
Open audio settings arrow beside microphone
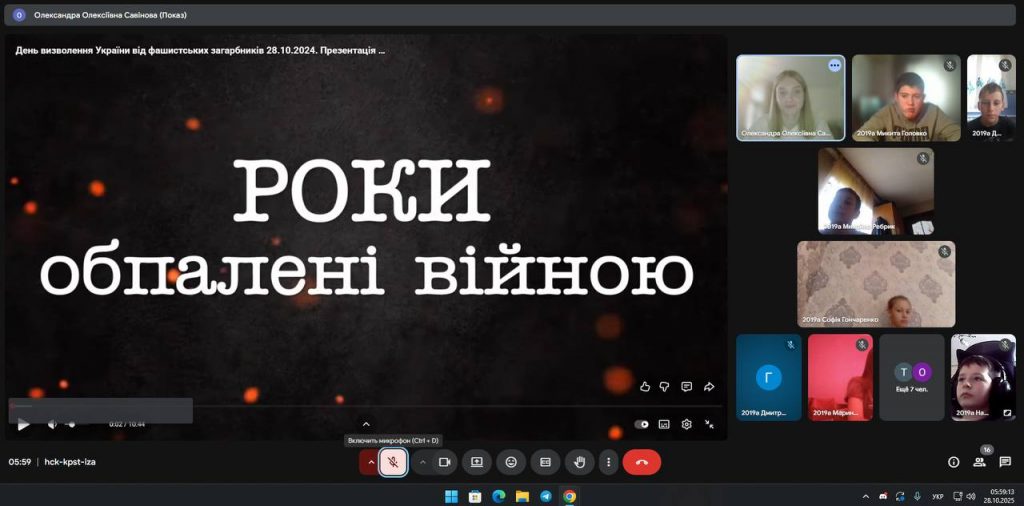click(x=371, y=462)
